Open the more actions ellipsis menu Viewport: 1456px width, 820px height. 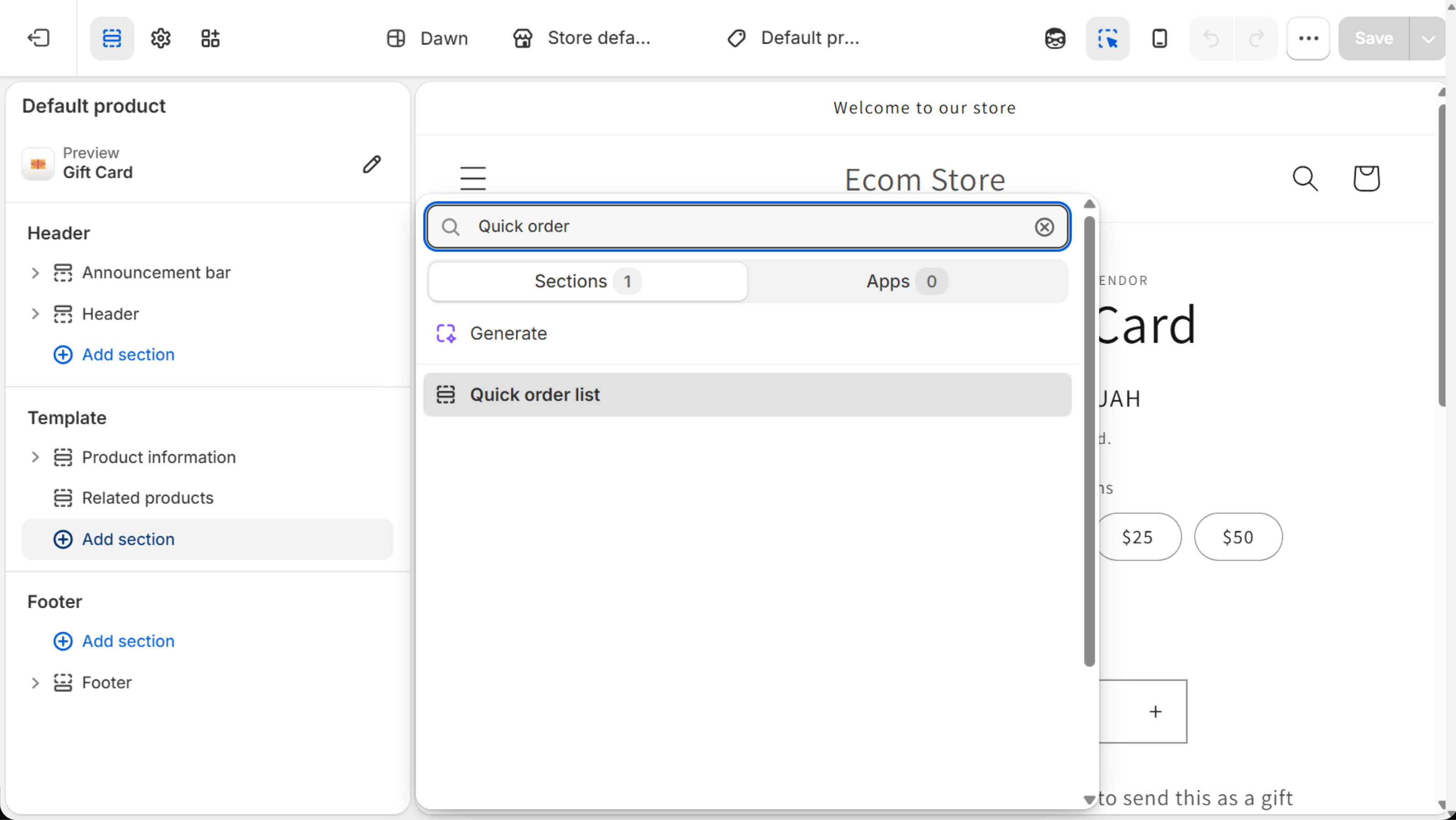point(1308,38)
